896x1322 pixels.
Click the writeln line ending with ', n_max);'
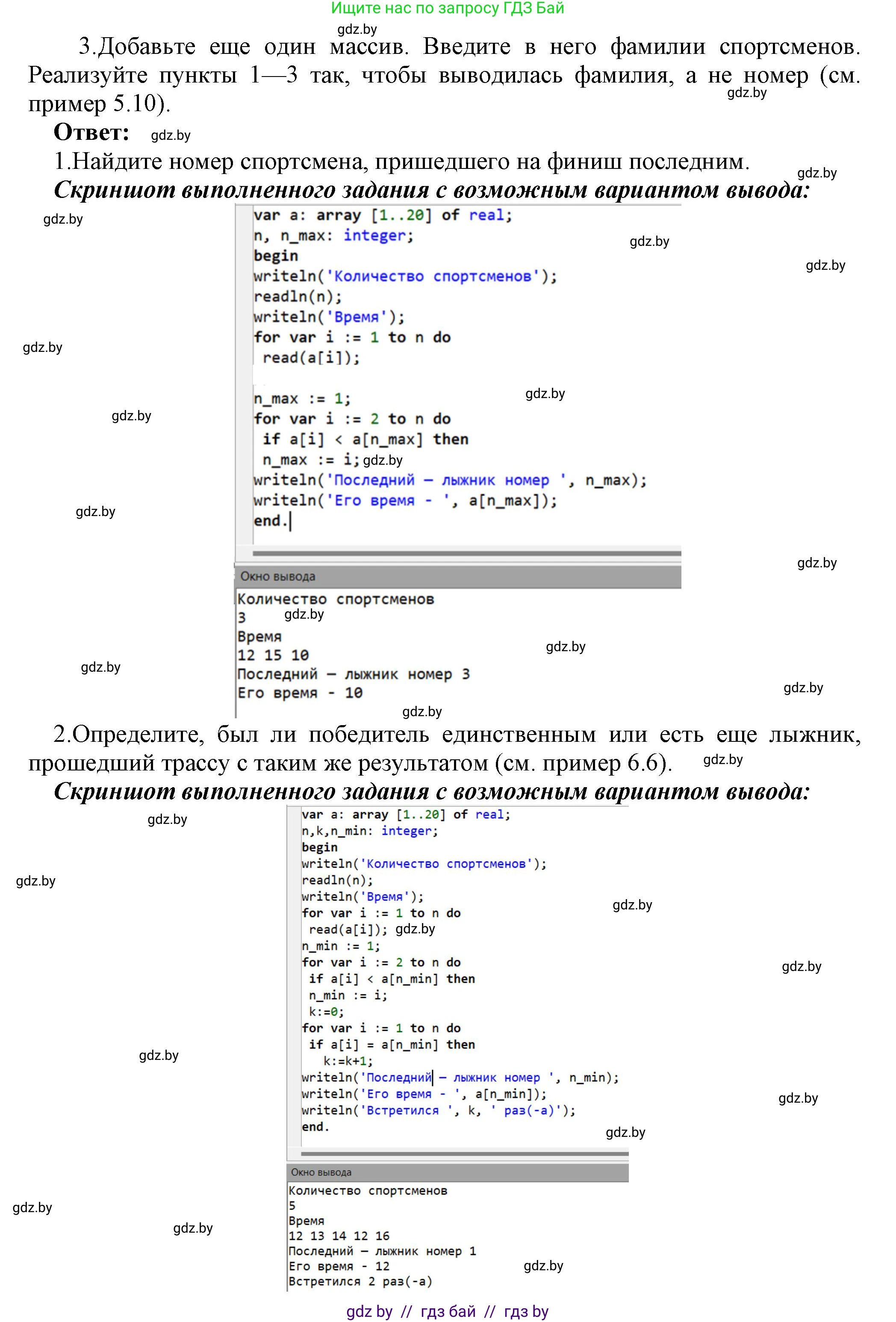(450, 480)
